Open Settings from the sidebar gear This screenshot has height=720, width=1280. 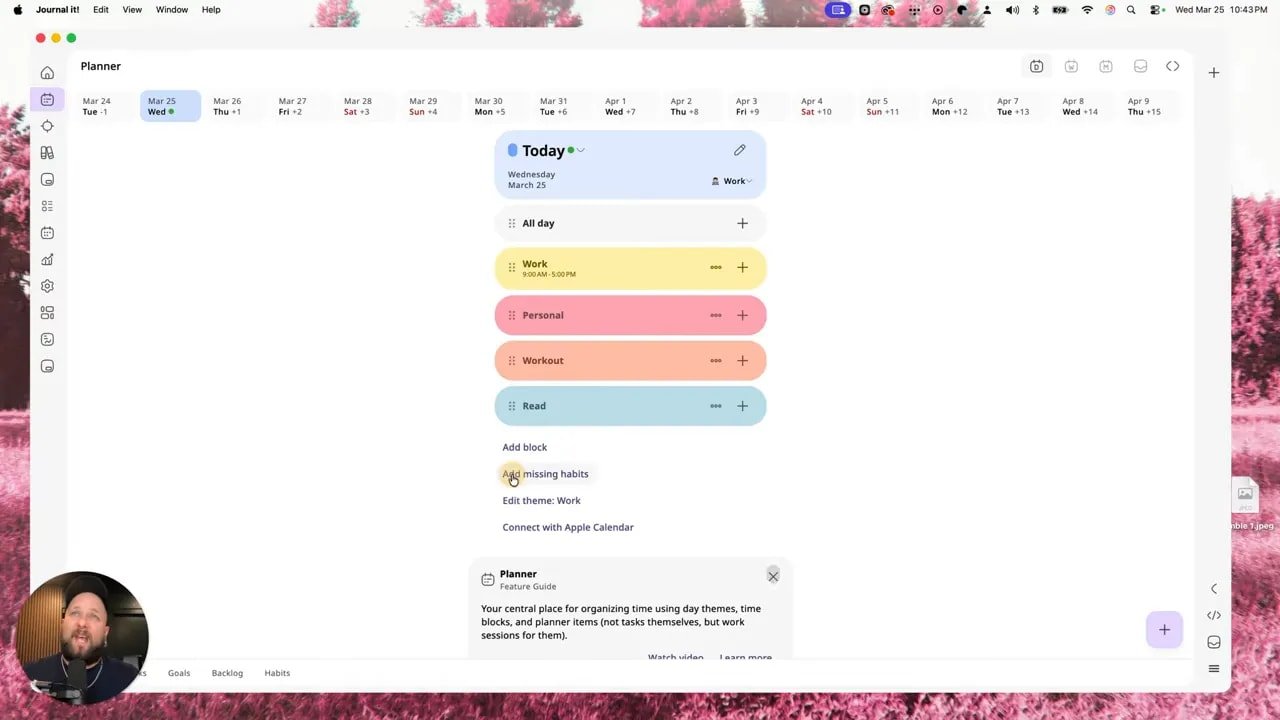[47, 286]
